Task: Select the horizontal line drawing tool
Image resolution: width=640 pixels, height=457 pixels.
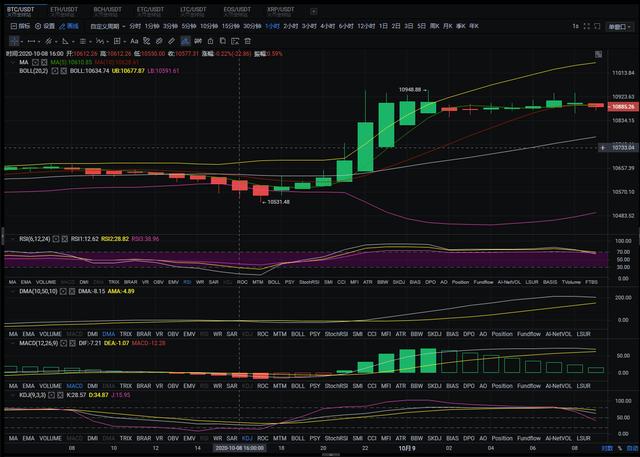Action: coord(31,41)
